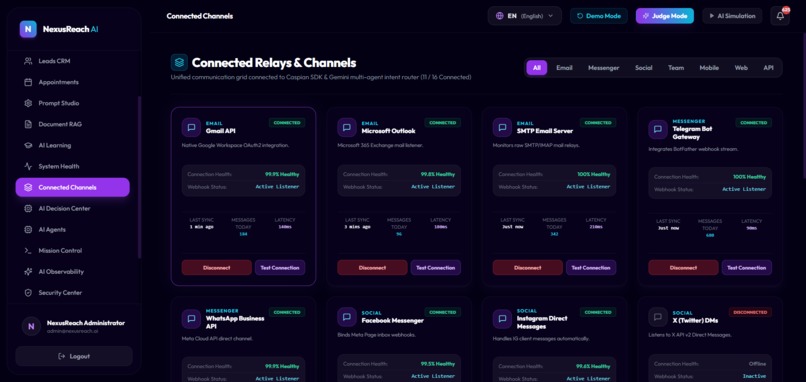Click the X (Twitter) DMs chat icon

point(658,317)
